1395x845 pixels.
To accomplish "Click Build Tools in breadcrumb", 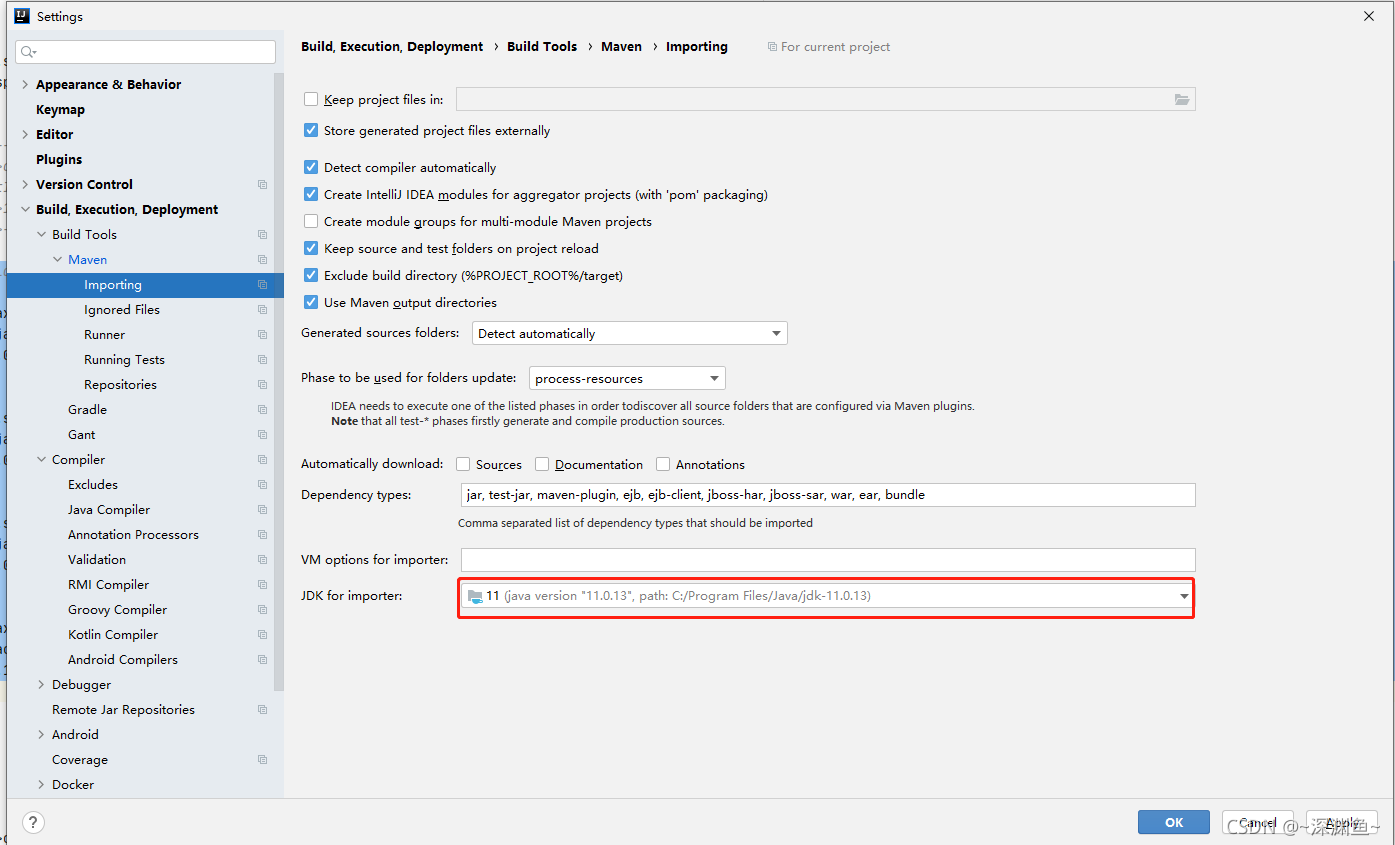I will [542, 46].
